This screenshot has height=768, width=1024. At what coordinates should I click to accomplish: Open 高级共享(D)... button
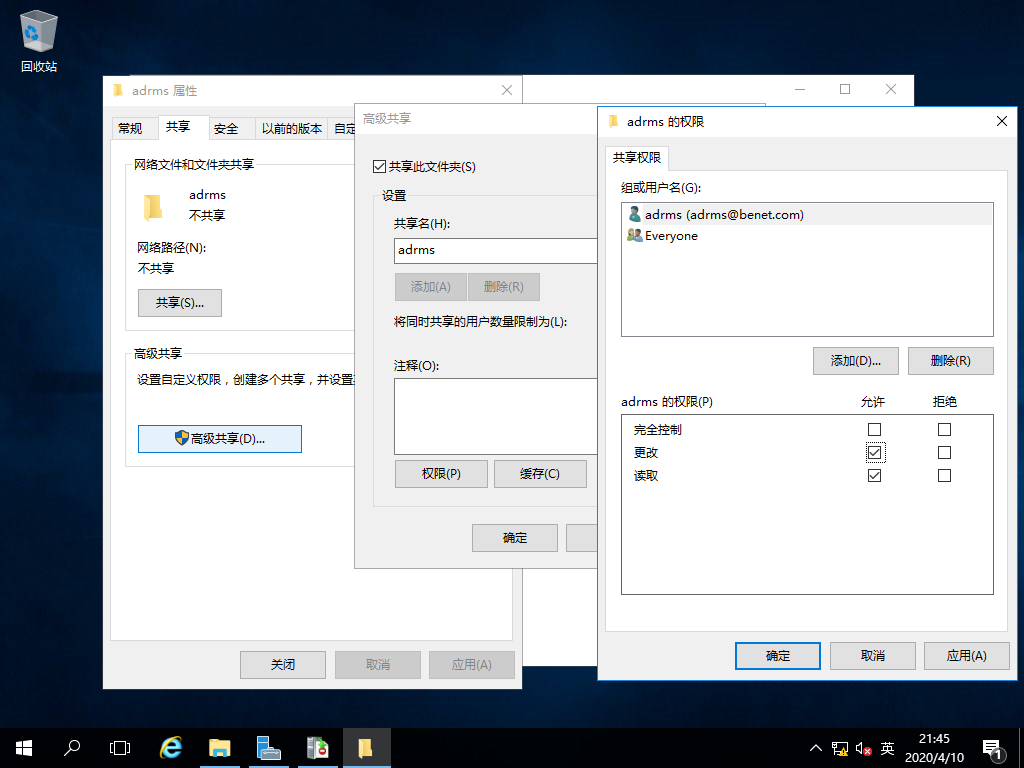219,439
